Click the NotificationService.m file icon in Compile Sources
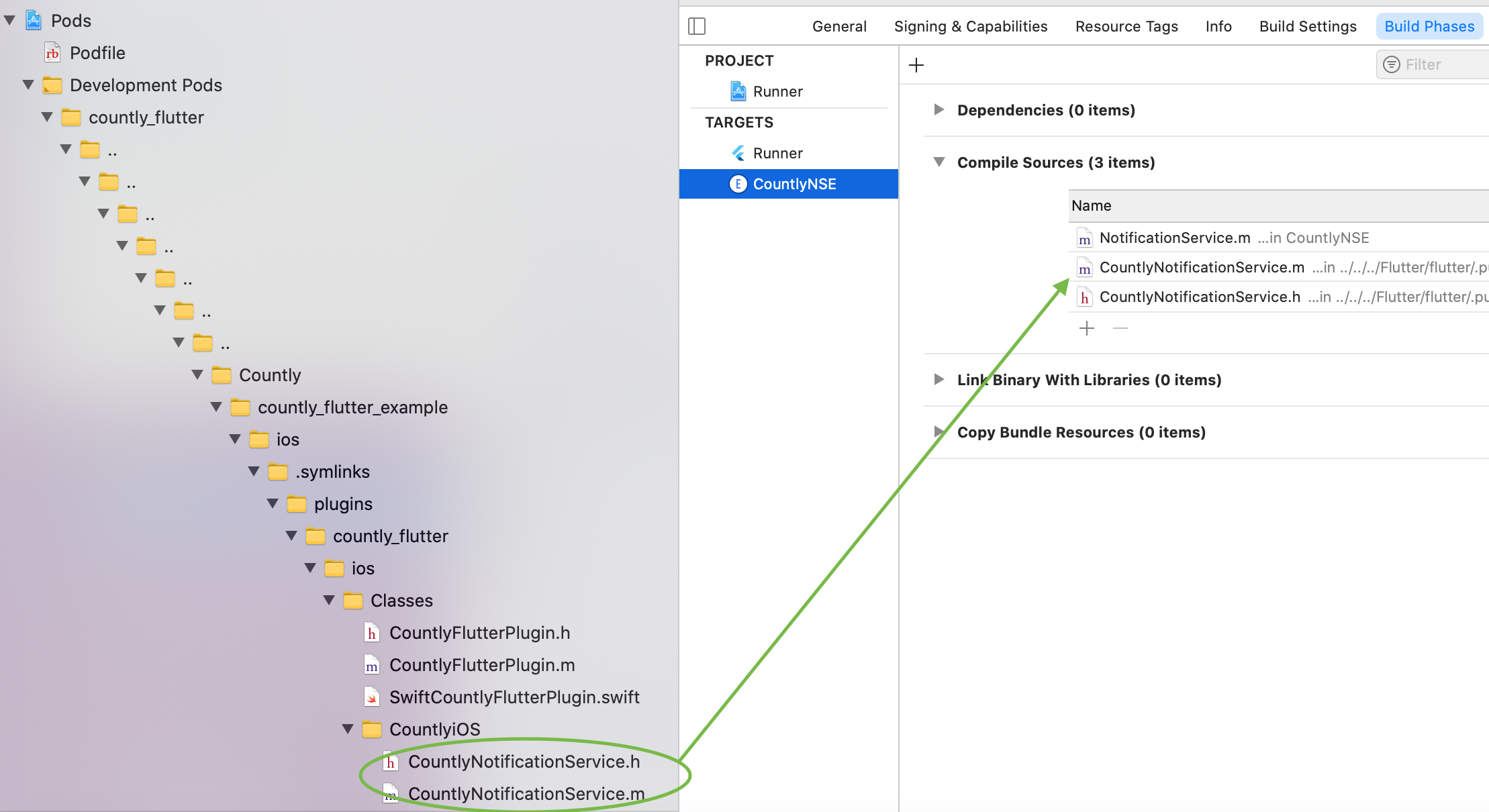The image size is (1489, 812). (x=1085, y=238)
